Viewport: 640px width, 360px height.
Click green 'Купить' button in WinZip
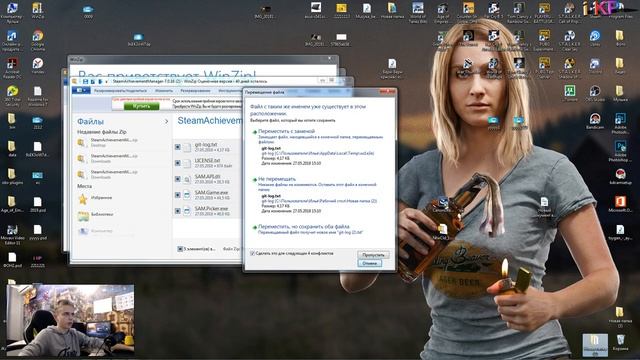(141, 106)
